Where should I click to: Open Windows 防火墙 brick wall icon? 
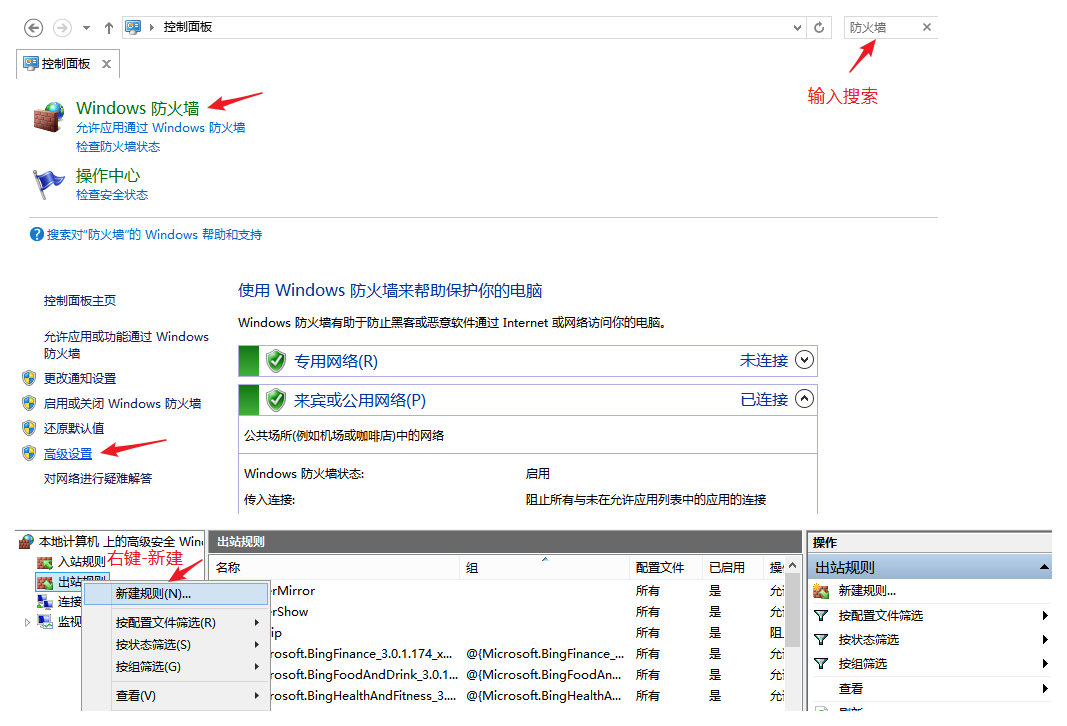tap(49, 117)
